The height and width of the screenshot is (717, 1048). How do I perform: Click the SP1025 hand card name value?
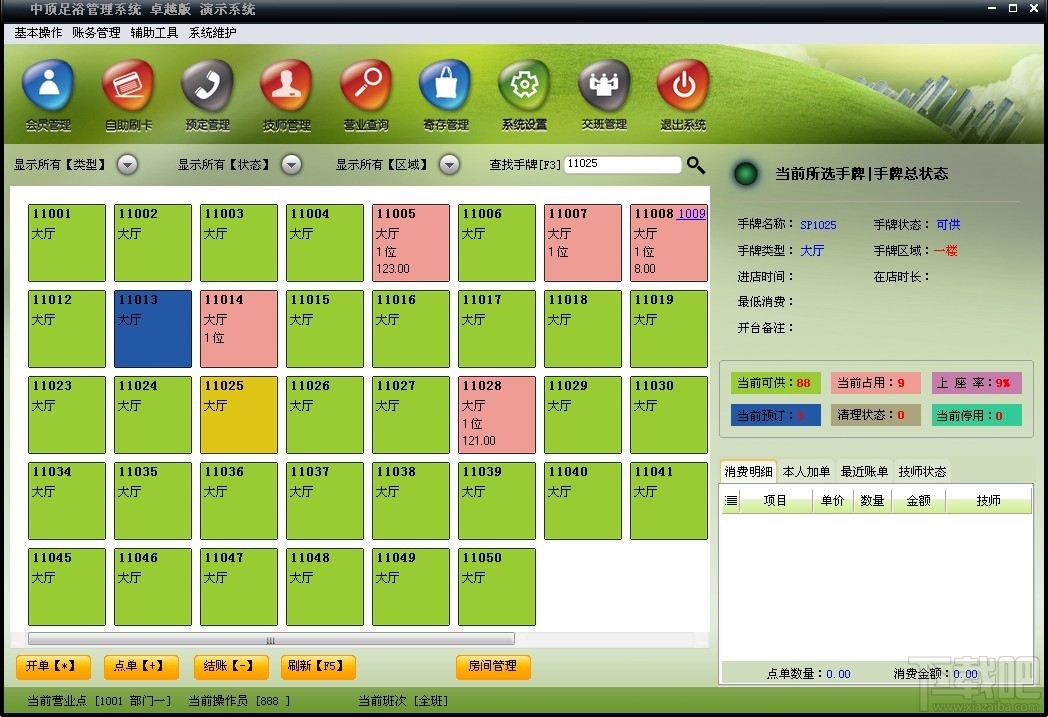coord(818,225)
